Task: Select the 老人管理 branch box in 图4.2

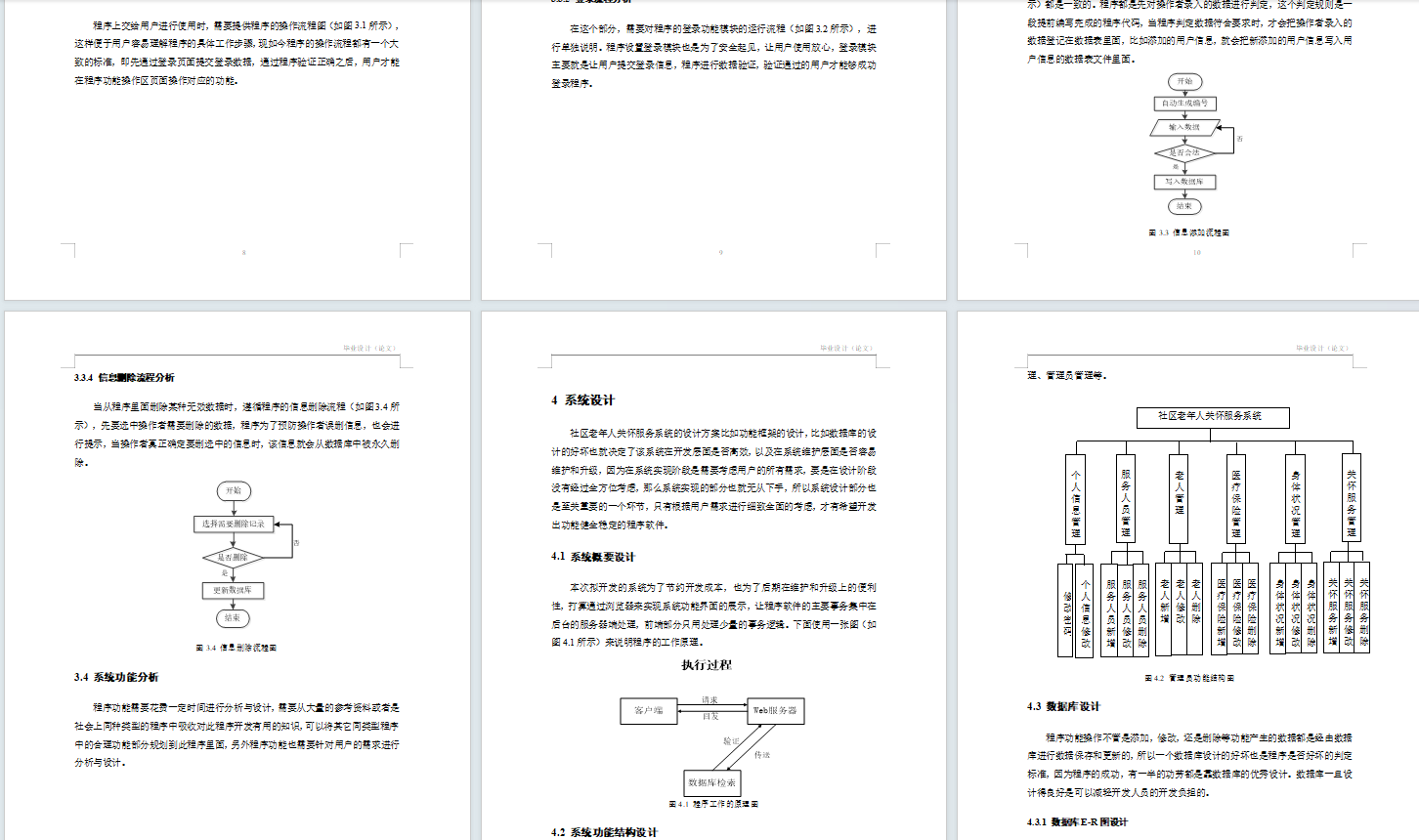Action: pyautogui.click(x=1180, y=496)
